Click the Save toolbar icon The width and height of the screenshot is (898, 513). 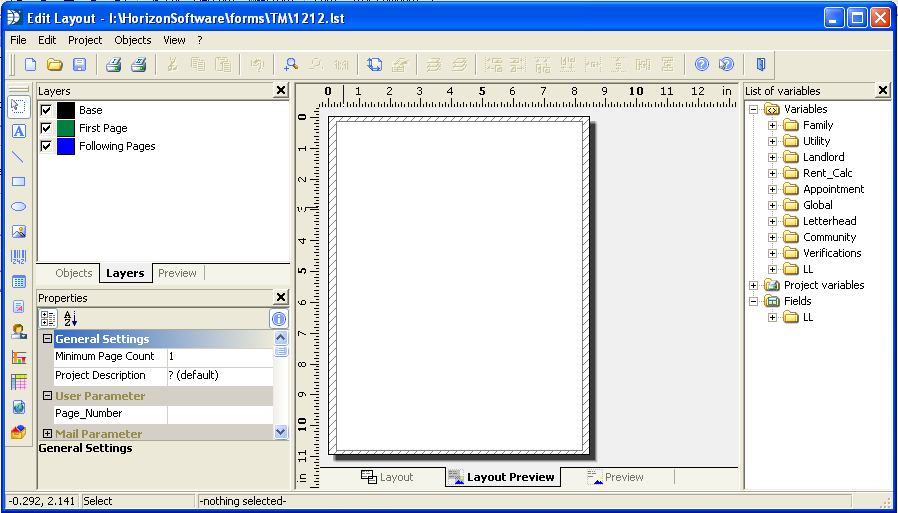click(x=79, y=65)
